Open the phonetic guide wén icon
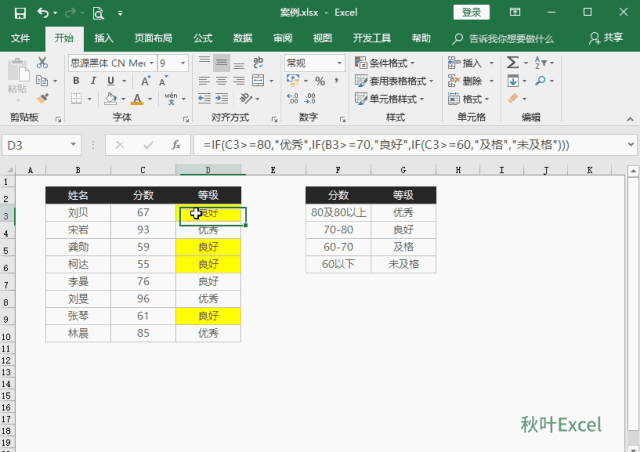The image size is (640, 452). (171, 98)
